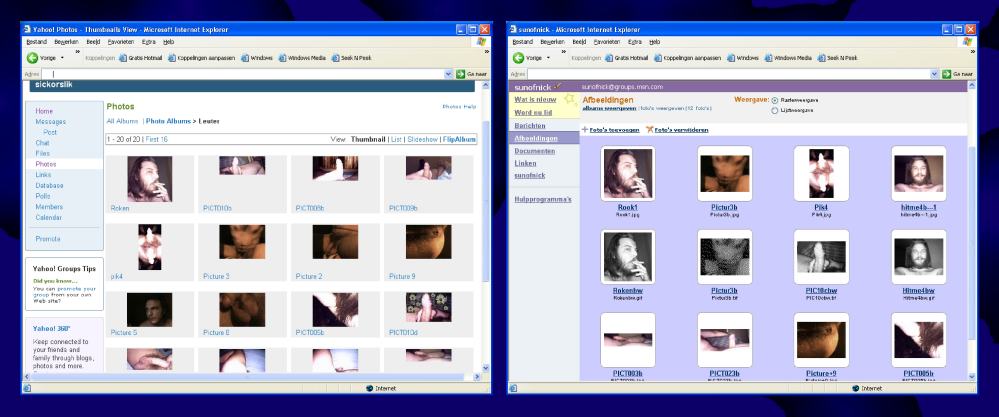
Task: Click Word nu lid in sunofnick sidebar
Action: tap(533, 113)
